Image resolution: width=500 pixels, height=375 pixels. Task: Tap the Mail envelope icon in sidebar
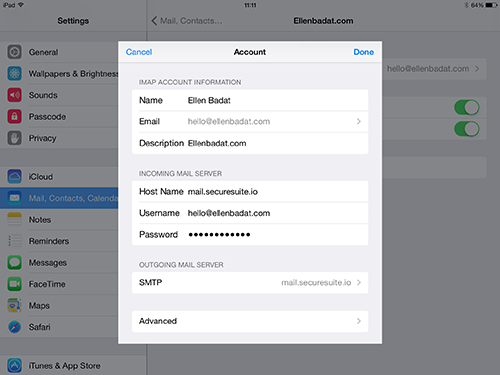click(14, 198)
